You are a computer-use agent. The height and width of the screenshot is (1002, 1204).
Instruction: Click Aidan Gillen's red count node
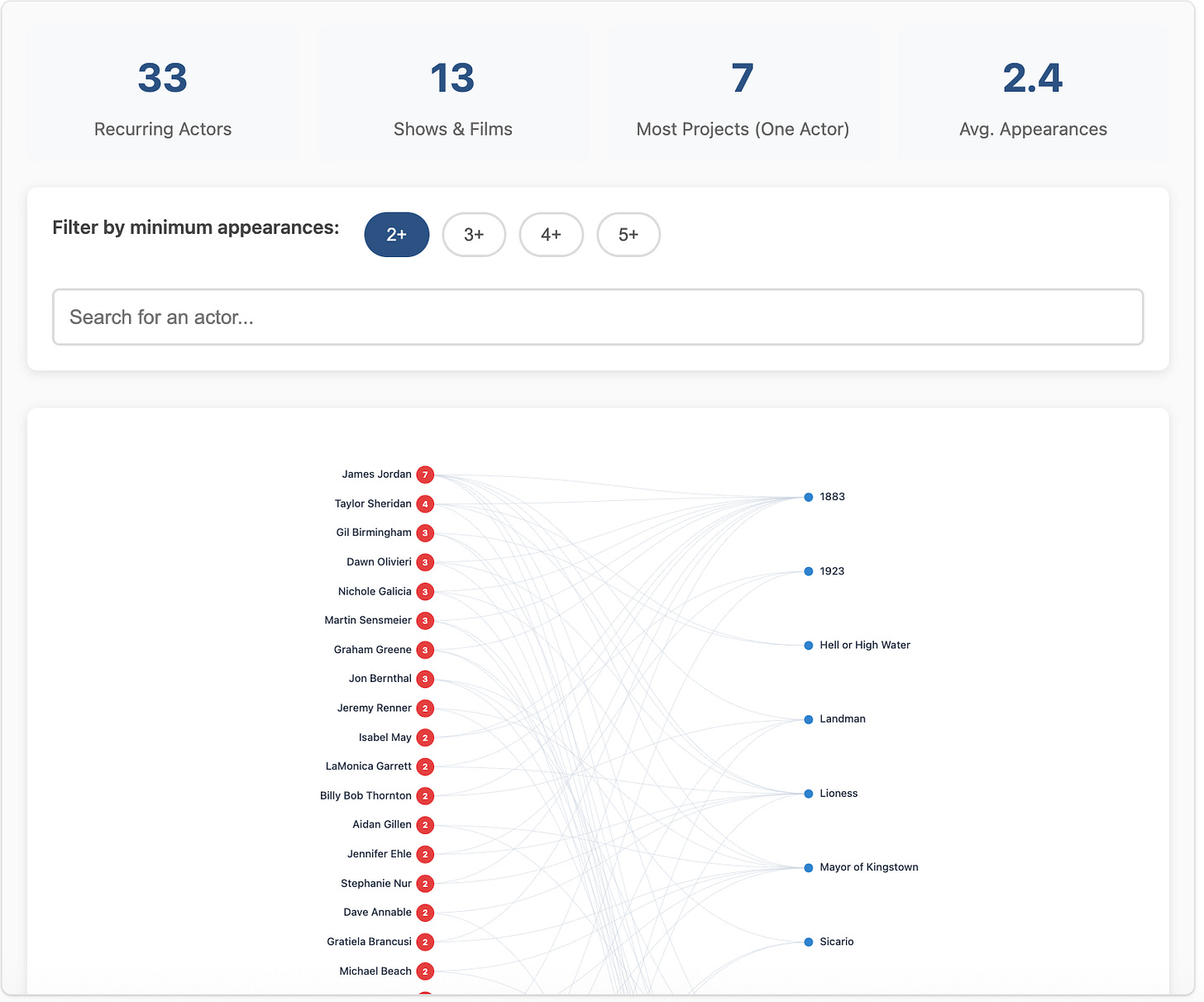point(425,825)
